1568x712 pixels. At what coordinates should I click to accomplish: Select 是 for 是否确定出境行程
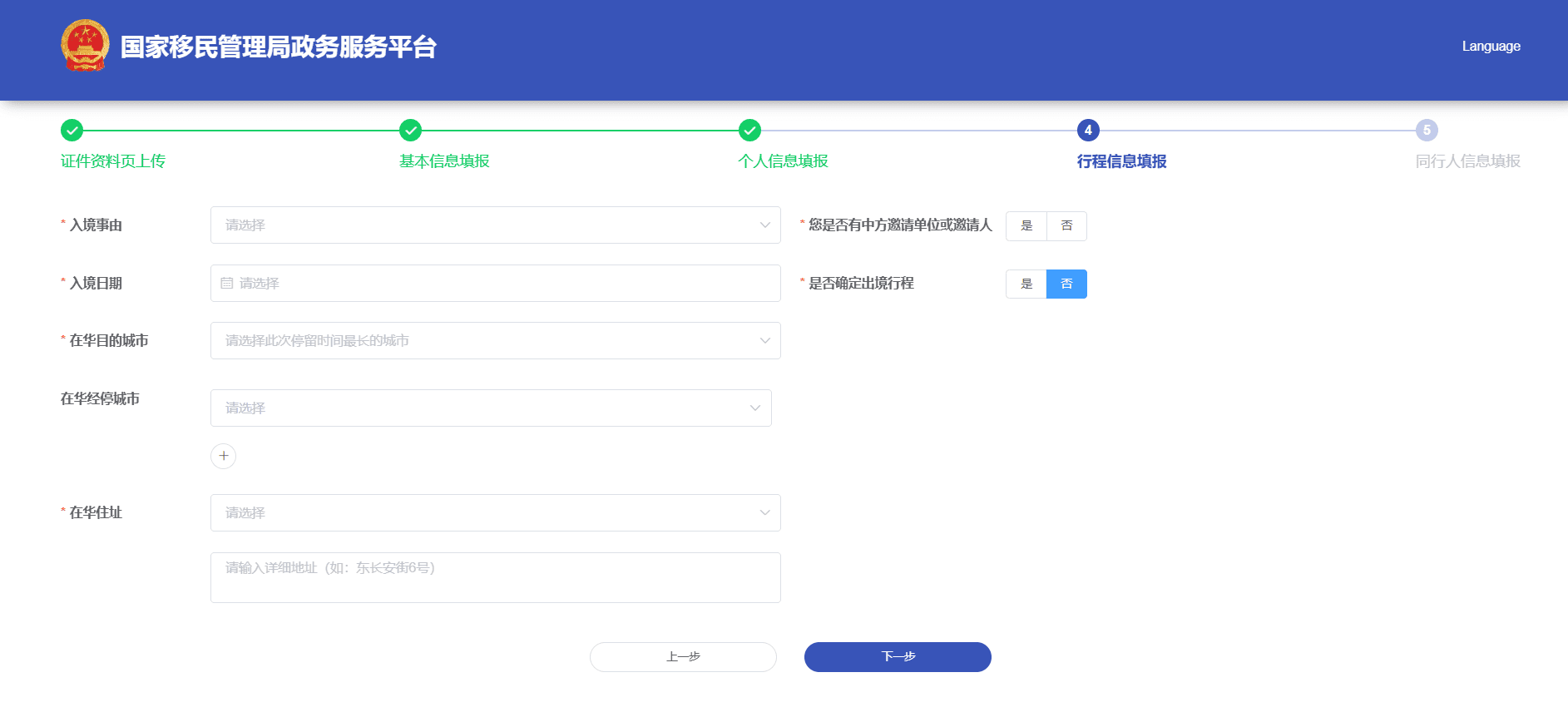[x=1026, y=284]
